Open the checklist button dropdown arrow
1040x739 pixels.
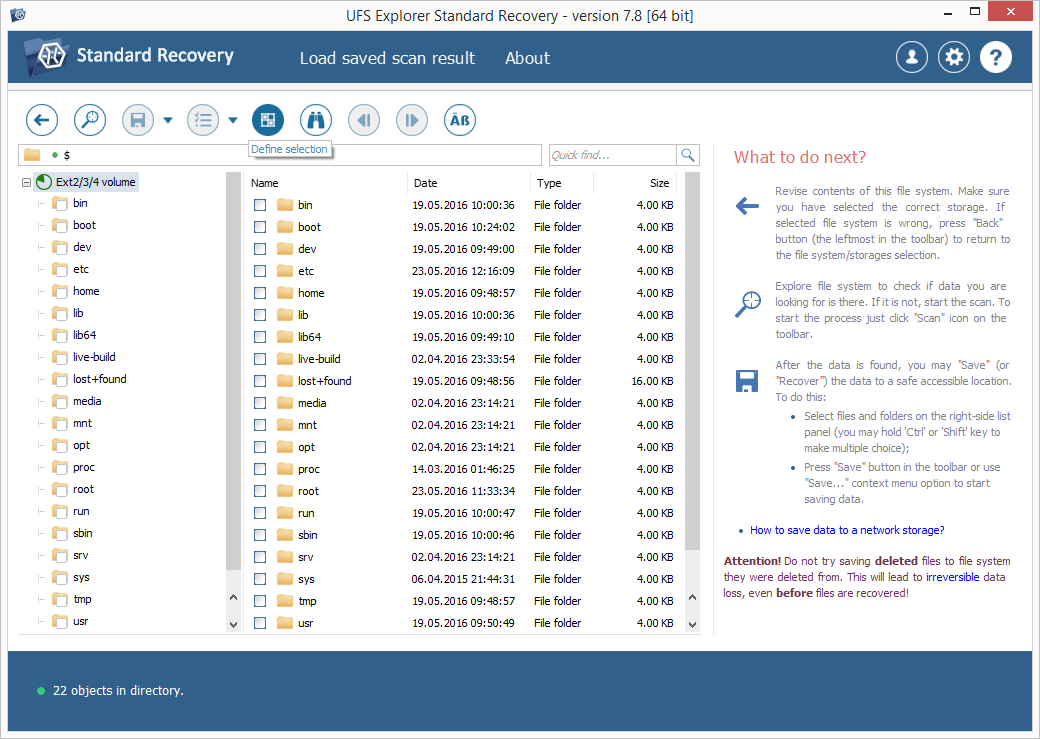coord(233,120)
